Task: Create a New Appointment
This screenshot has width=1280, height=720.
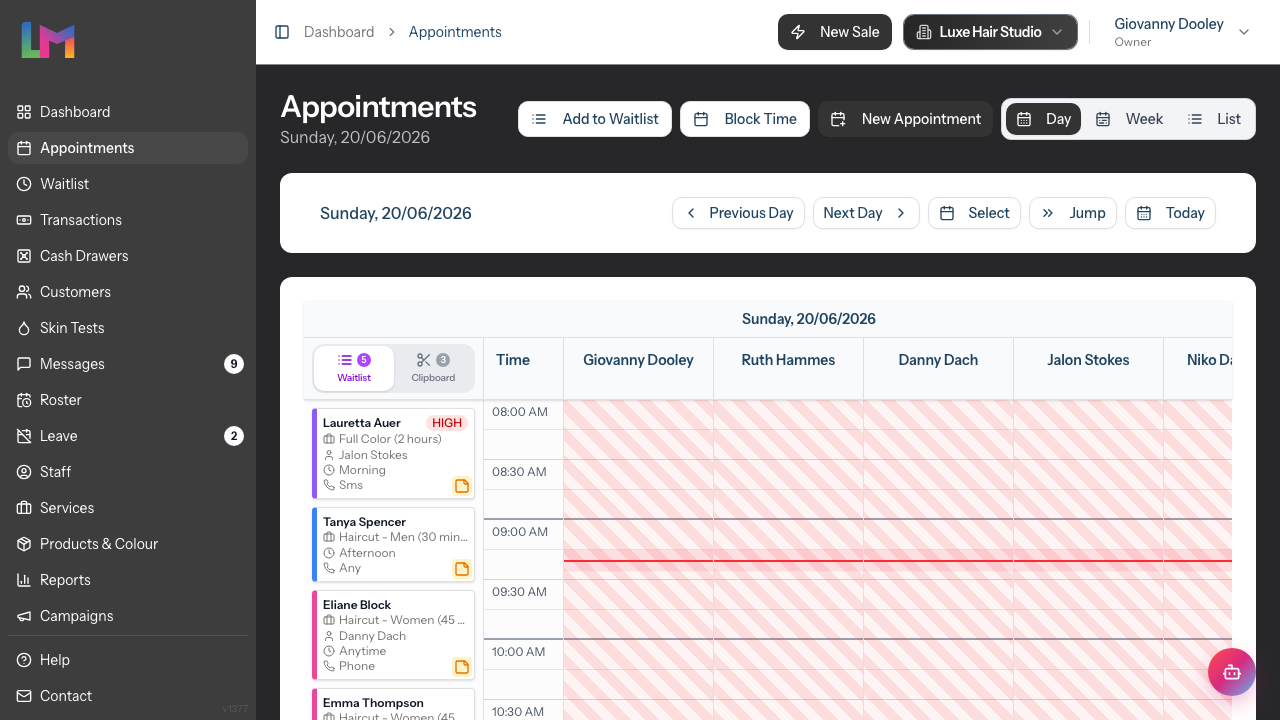Action: tap(906, 119)
